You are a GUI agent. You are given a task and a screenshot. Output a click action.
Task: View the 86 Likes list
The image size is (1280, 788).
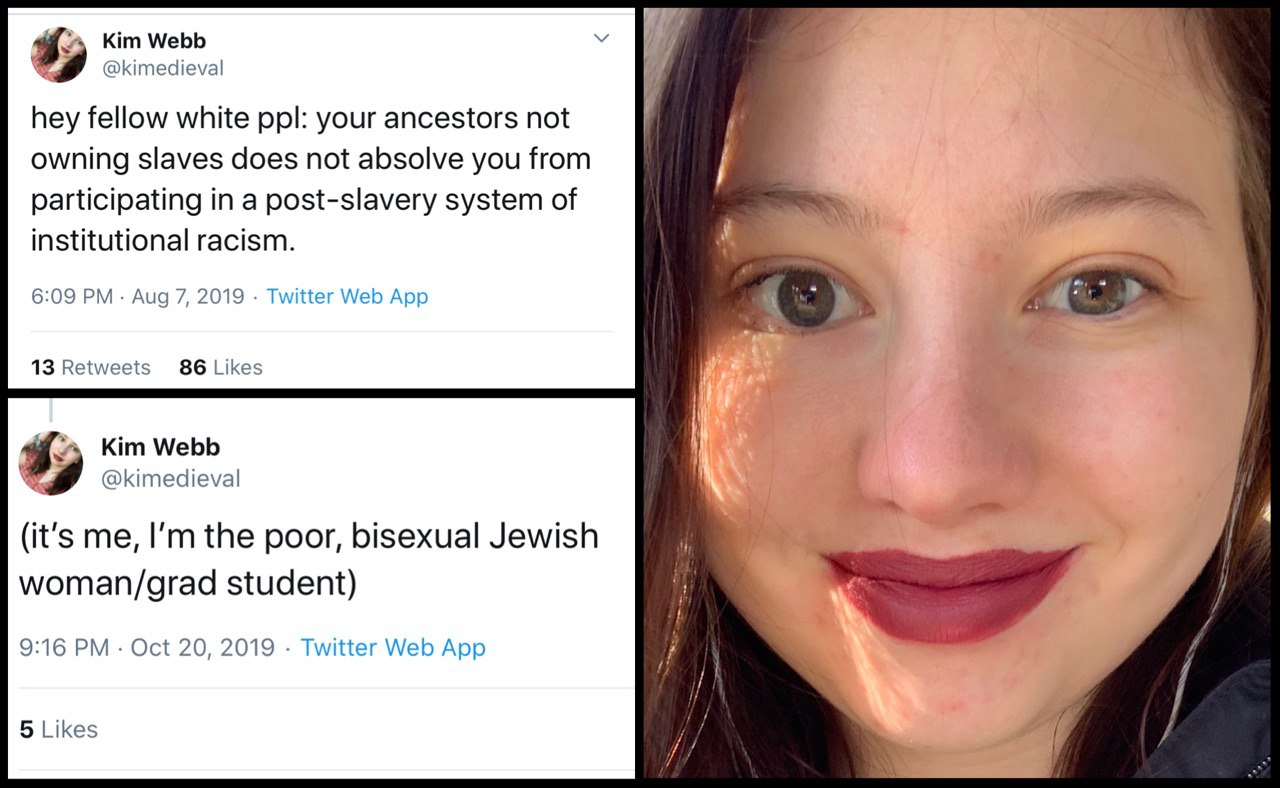(221, 367)
